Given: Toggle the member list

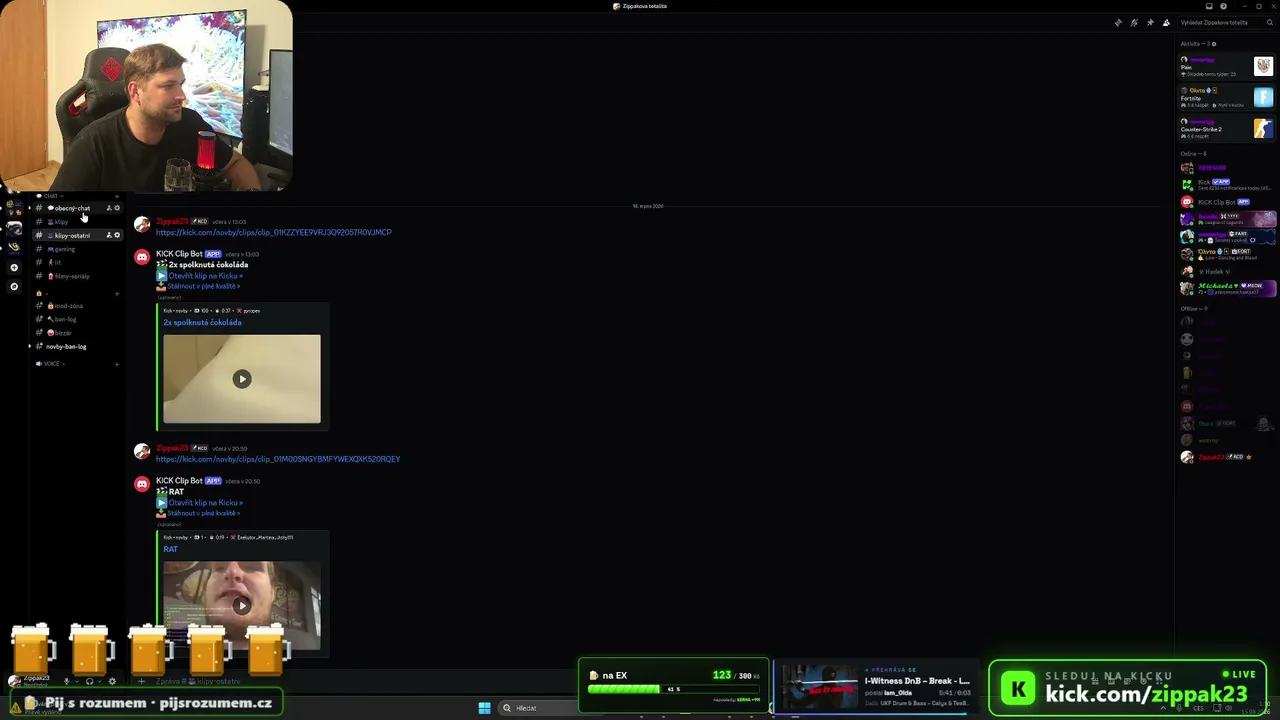Looking at the screenshot, I should [x=1166, y=22].
